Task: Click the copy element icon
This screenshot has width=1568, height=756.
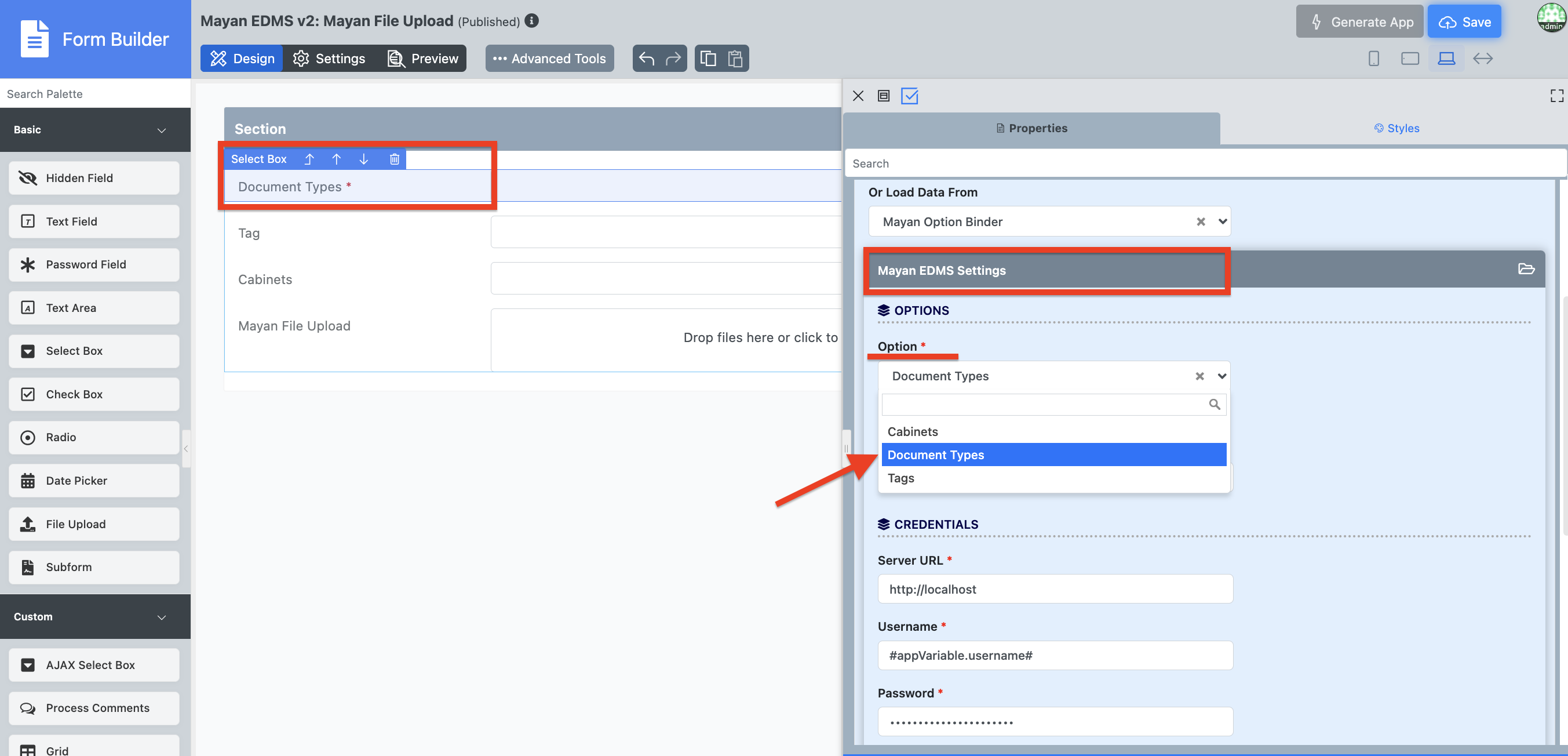Action: (708, 59)
